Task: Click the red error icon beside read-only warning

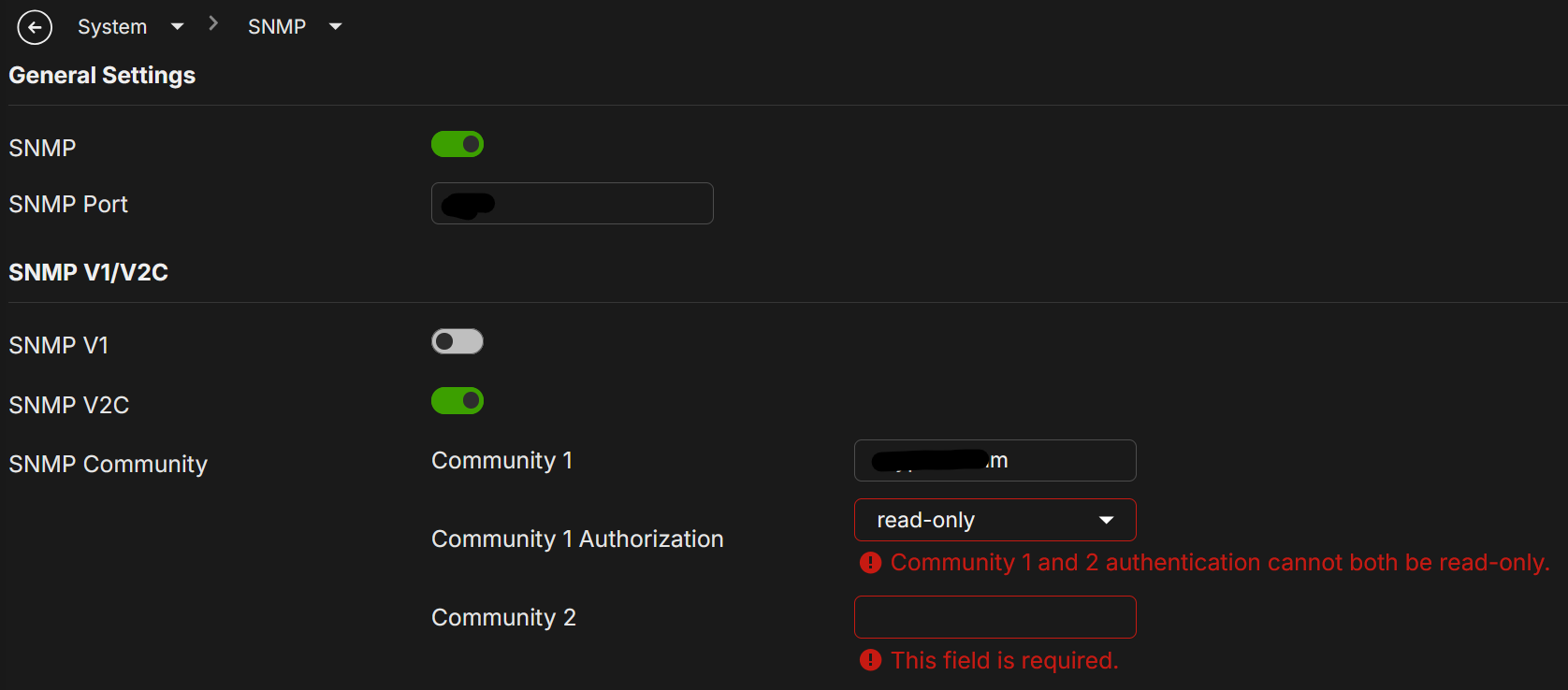Action: [871, 563]
